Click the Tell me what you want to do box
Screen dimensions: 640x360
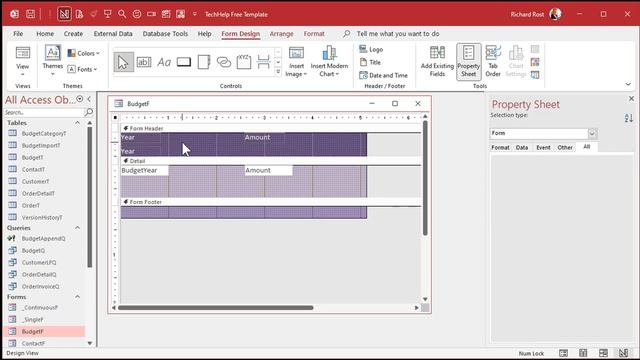point(398,34)
